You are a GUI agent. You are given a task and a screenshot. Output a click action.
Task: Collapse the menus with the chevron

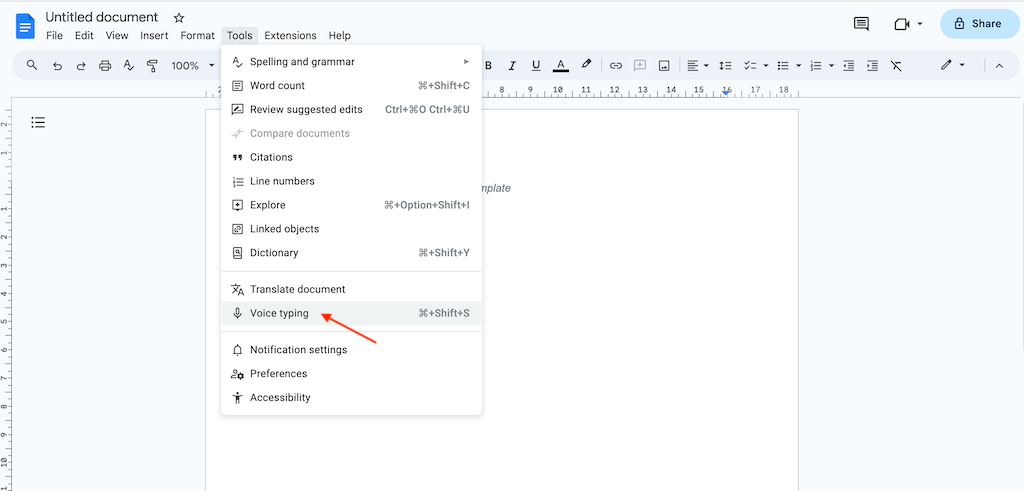pos(999,65)
